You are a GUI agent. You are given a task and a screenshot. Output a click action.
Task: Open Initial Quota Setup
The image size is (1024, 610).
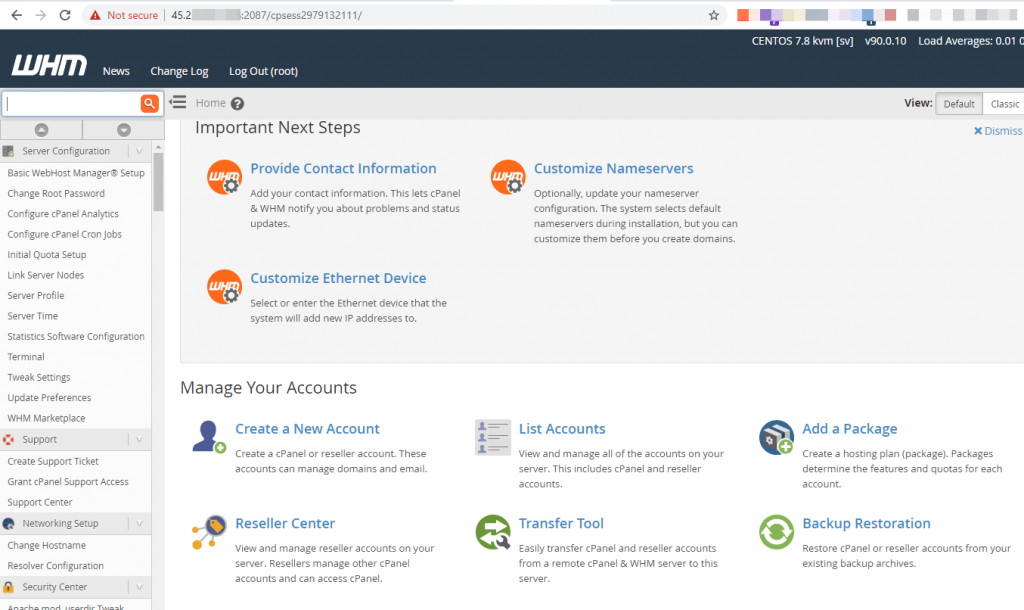click(46, 255)
